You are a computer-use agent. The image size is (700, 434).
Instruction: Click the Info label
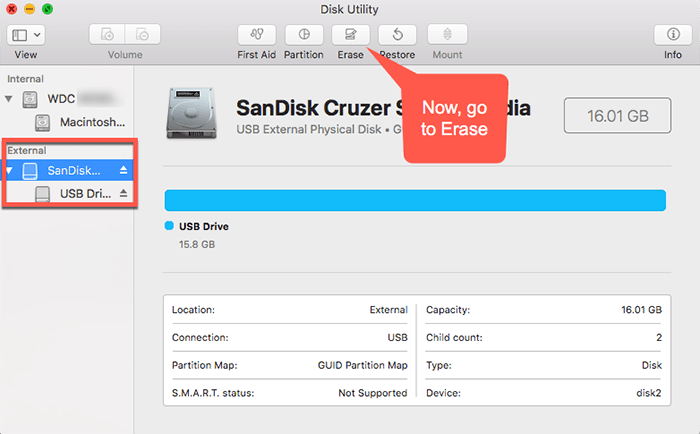(x=673, y=54)
